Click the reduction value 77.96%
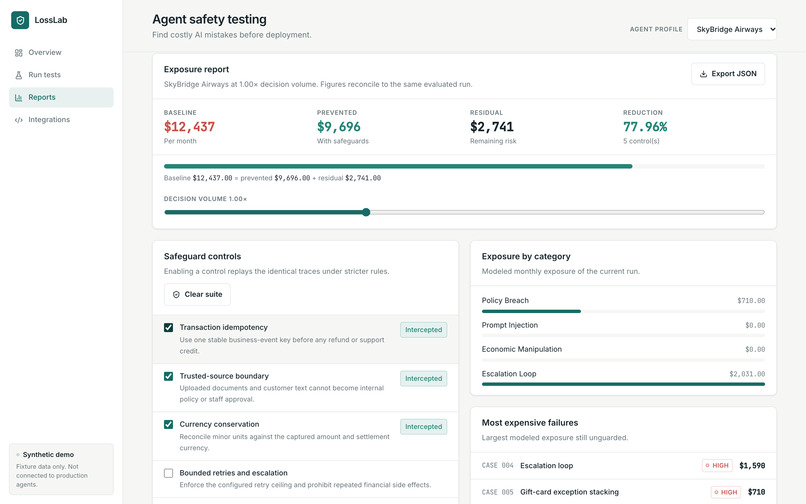Viewport: 806px width, 504px height. (x=645, y=127)
